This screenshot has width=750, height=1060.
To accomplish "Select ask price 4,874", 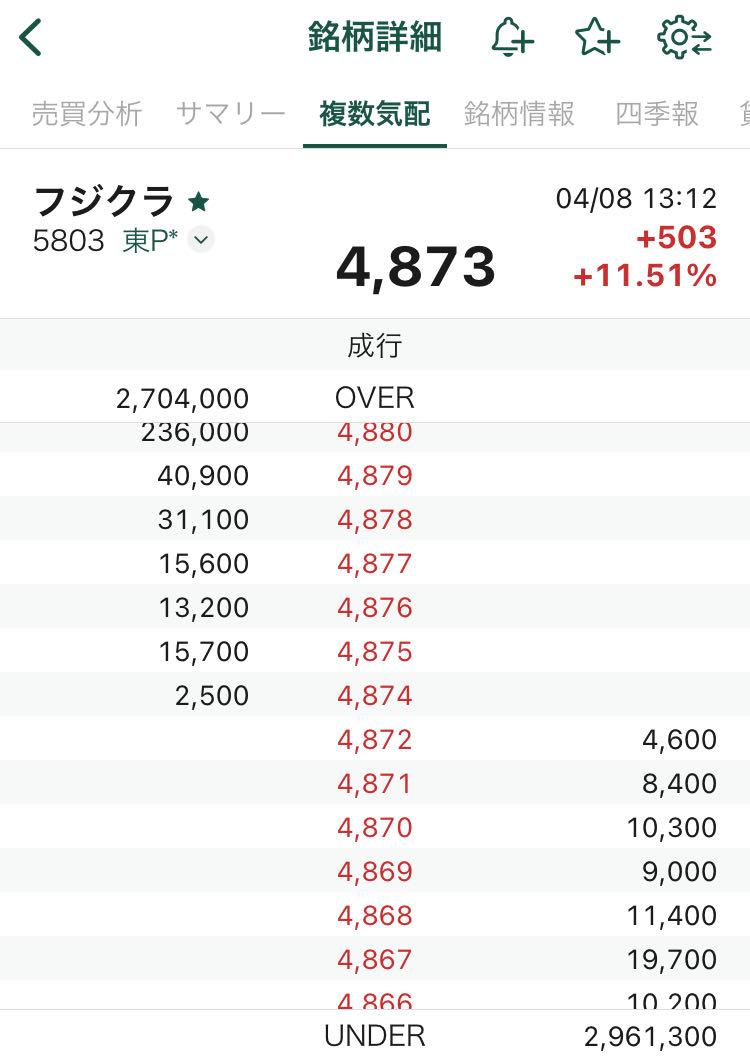I will coord(375,696).
